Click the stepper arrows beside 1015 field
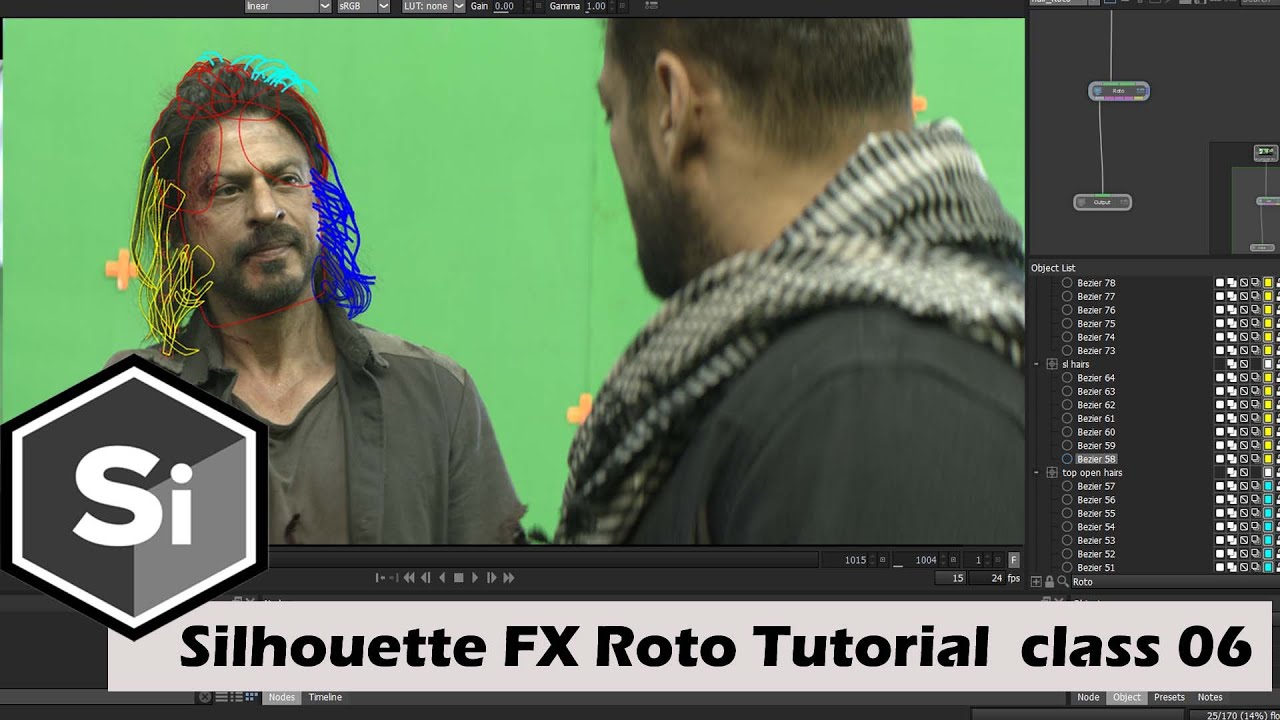The width and height of the screenshot is (1280, 720). 873,560
